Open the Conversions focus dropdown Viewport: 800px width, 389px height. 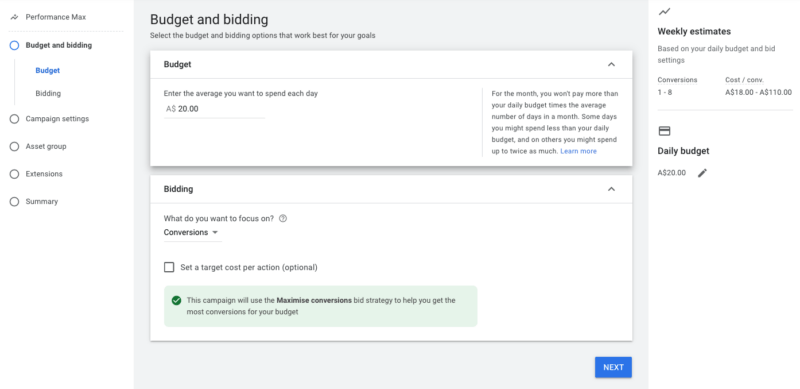click(192, 233)
